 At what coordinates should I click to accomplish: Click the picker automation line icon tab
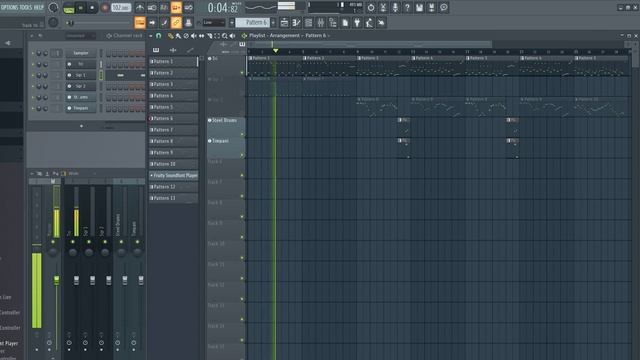pyautogui.click(x=190, y=50)
